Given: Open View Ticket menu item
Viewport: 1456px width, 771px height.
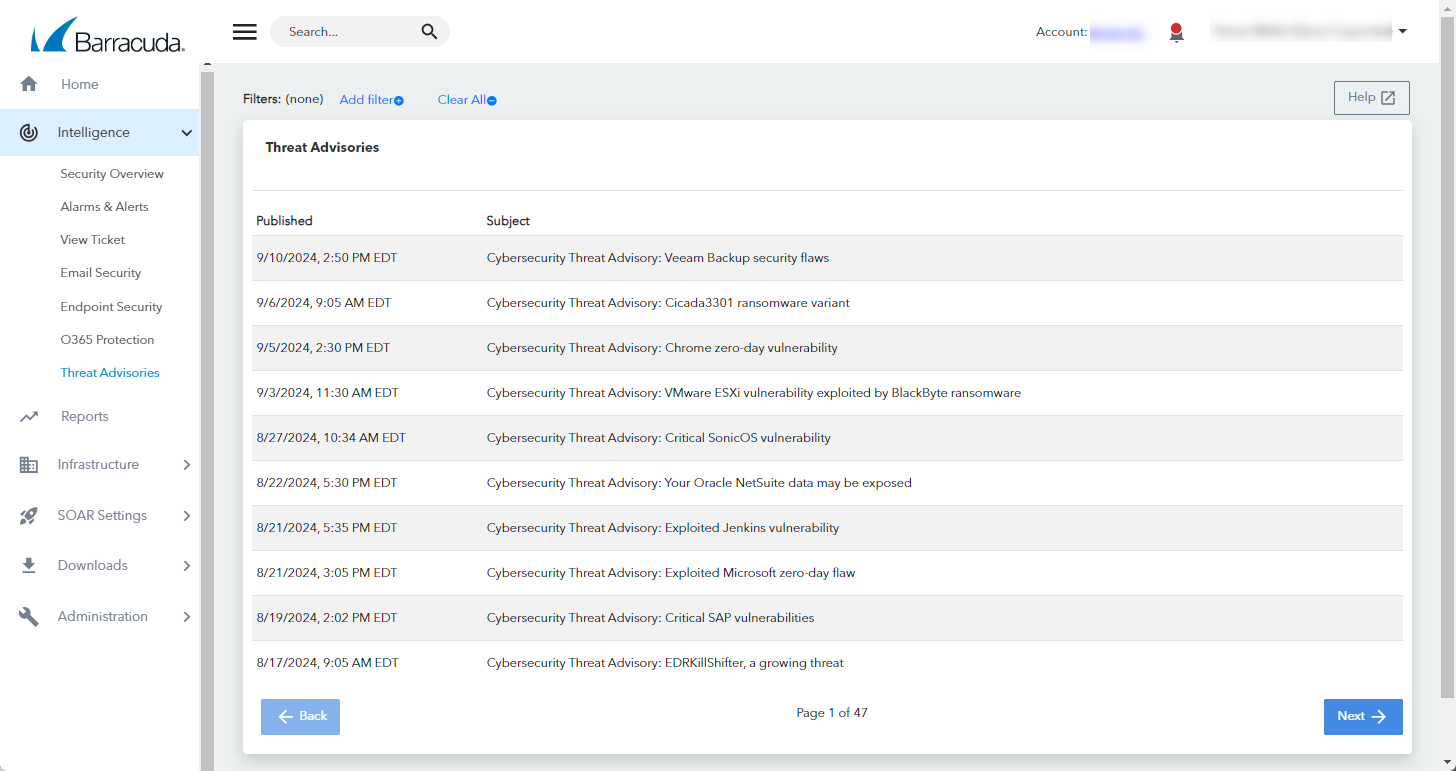Looking at the screenshot, I should pos(93,240).
